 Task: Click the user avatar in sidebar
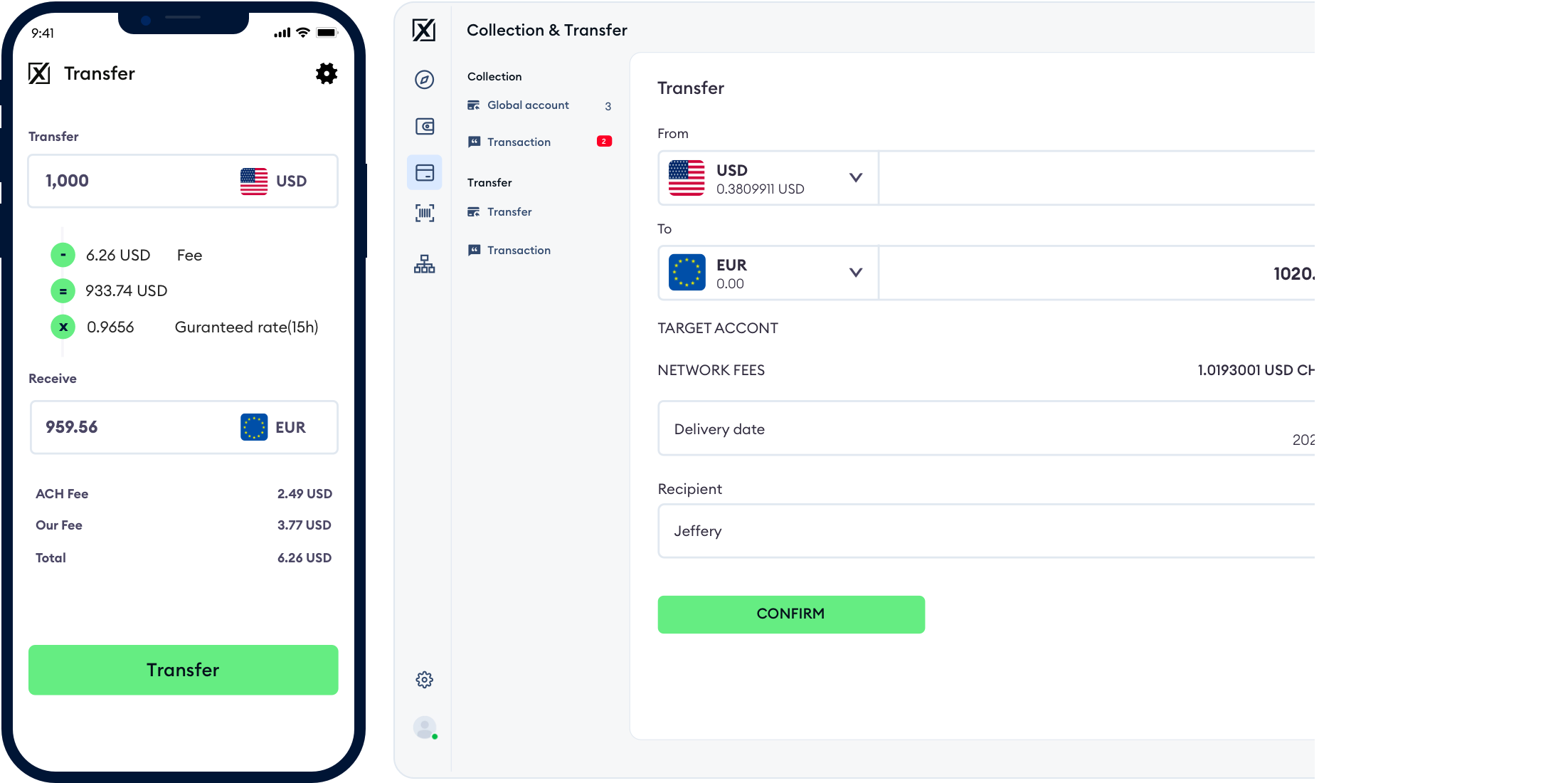424,727
